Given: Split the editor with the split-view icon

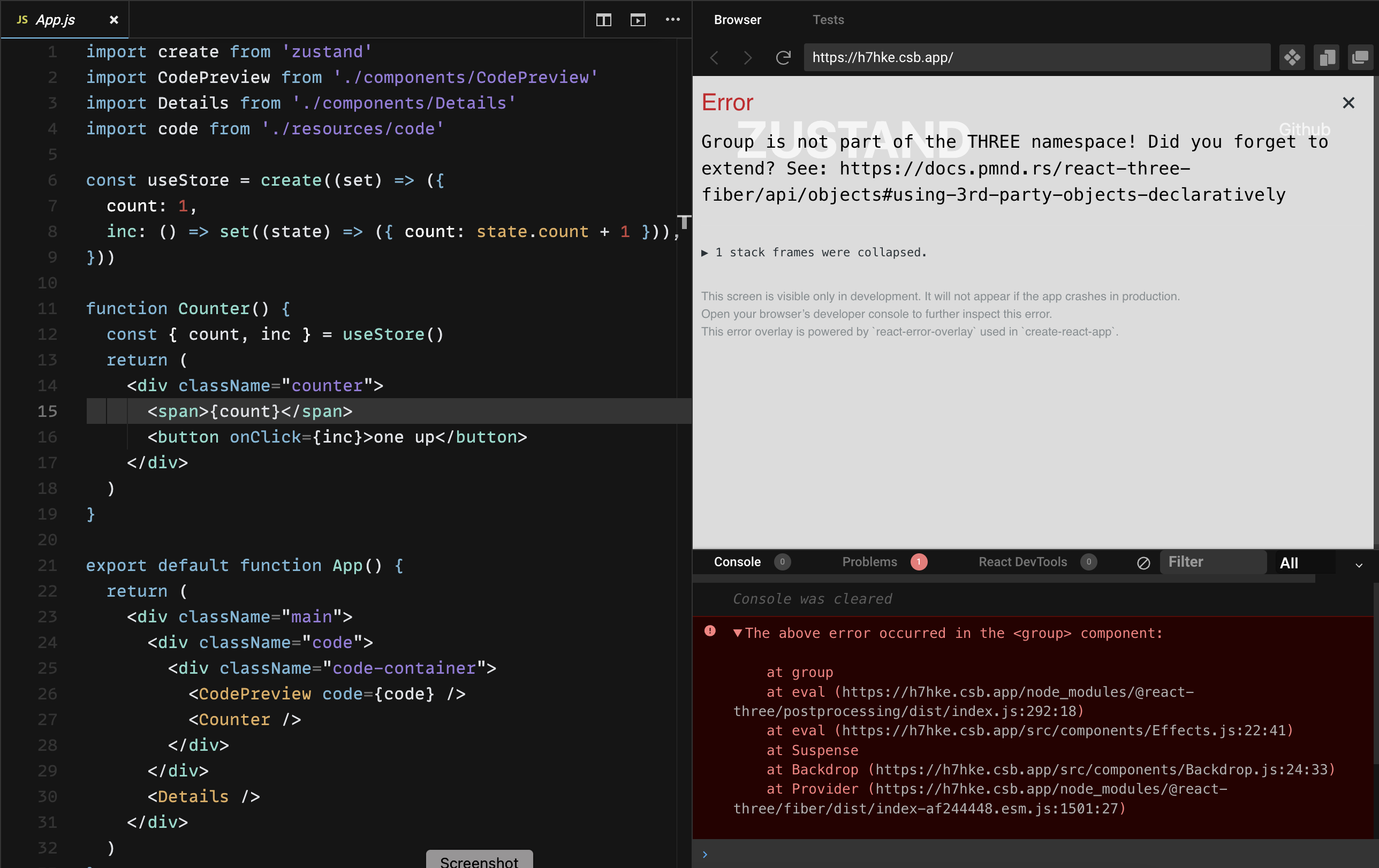Looking at the screenshot, I should (x=604, y=20).
